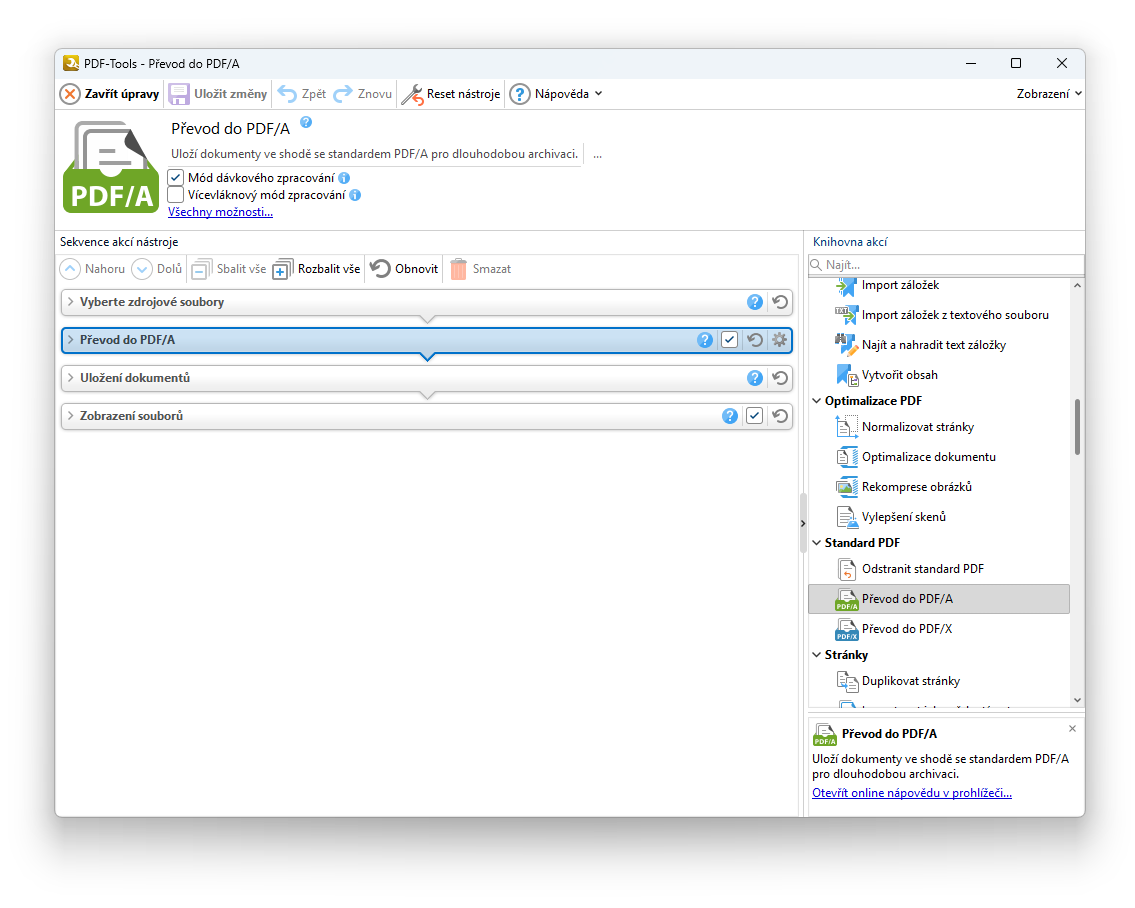1135x908 pixels.
Task: Click info icon next to Vícevláknový mód zpracování
Action: point(355,196)
